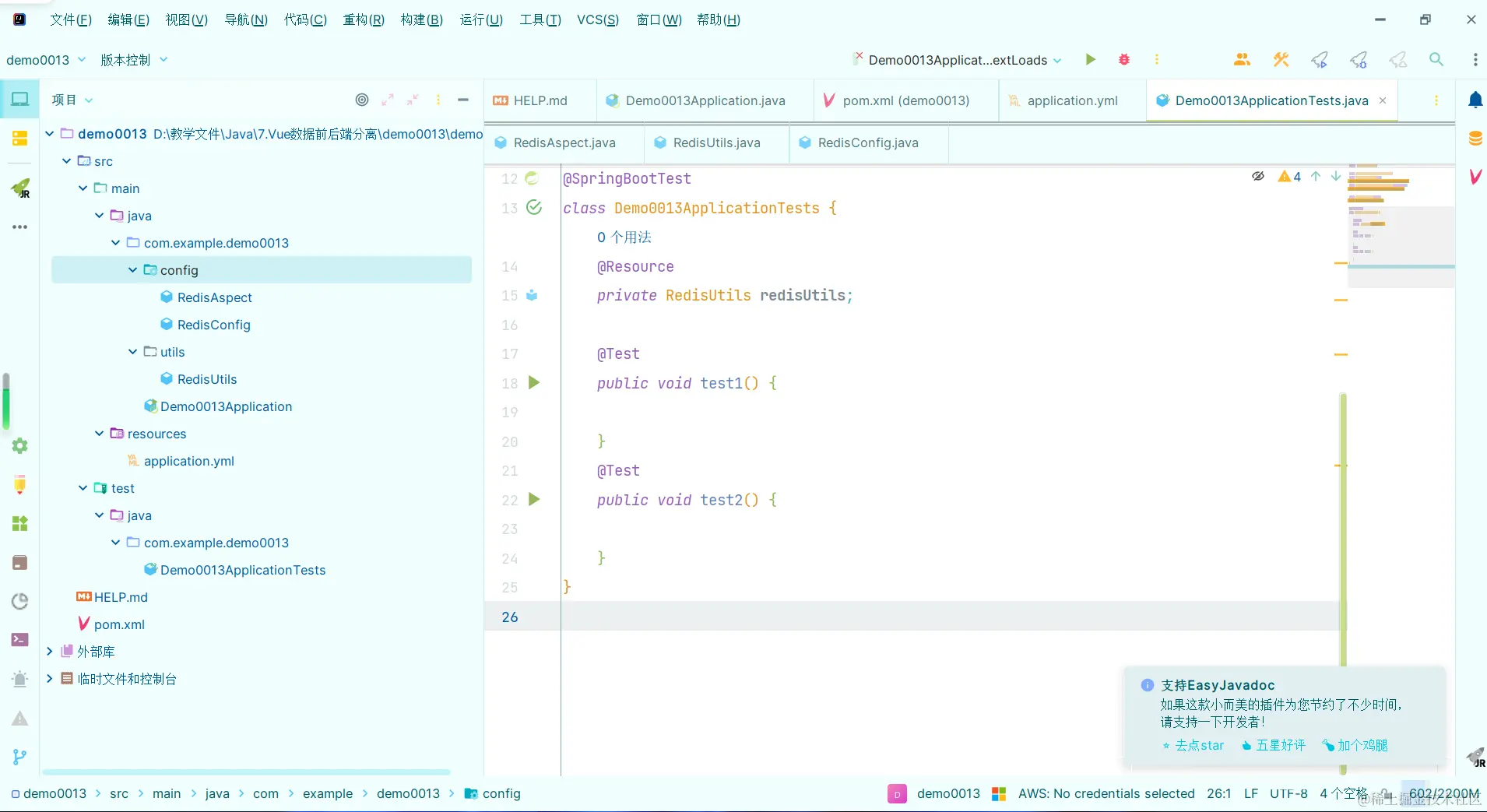Collapse all in Project panel

pyautogui.click(x=413, y=100)
